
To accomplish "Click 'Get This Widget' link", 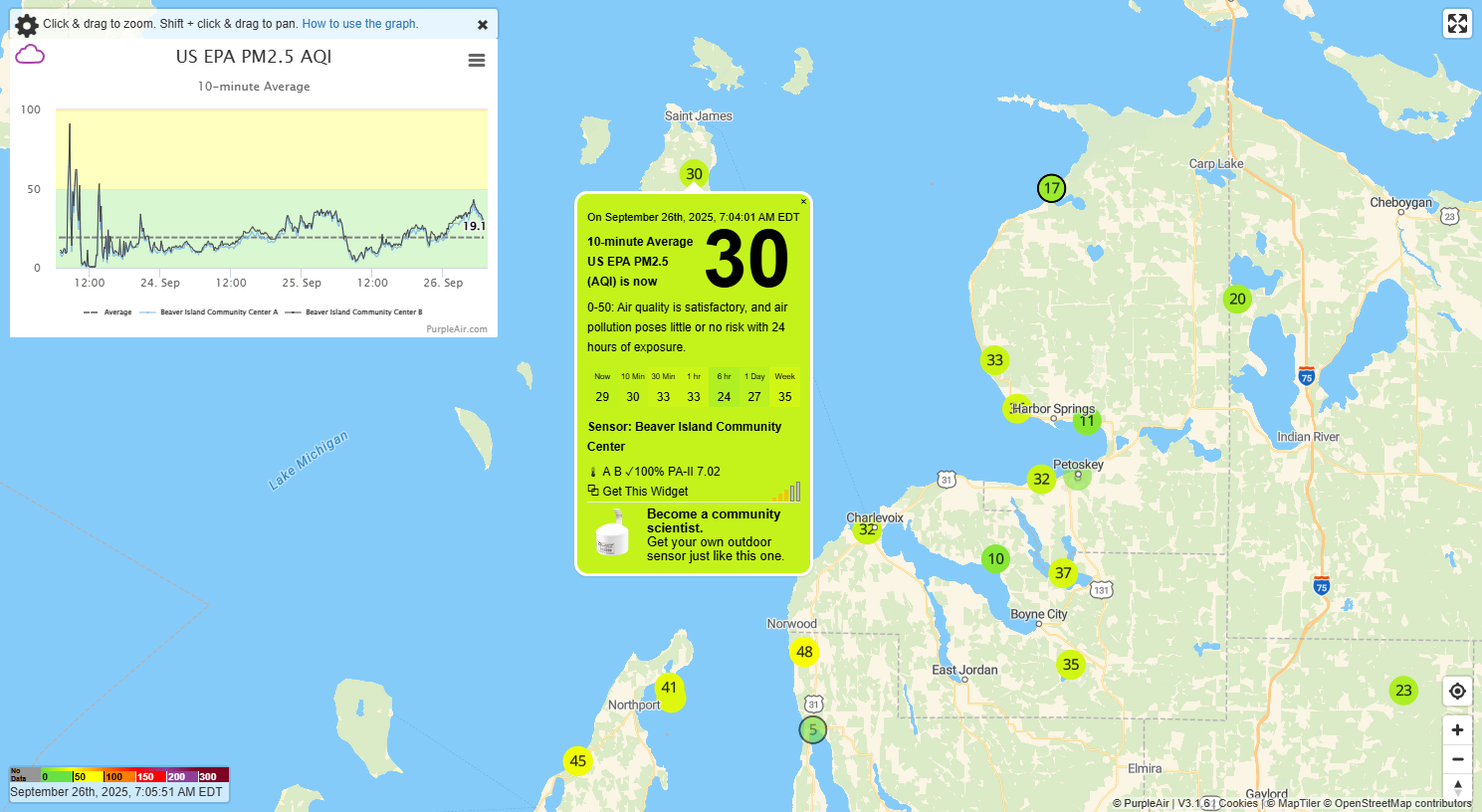I will [645, 492].
